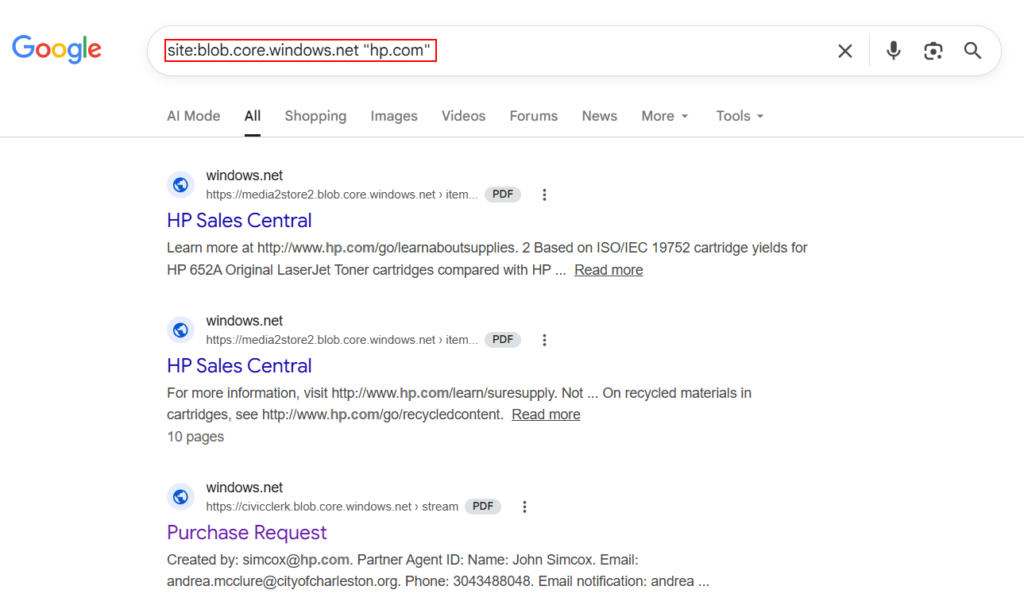Click PDF badge on second media2store2 result
This screenshot has height=613, width=1024.
502,339
